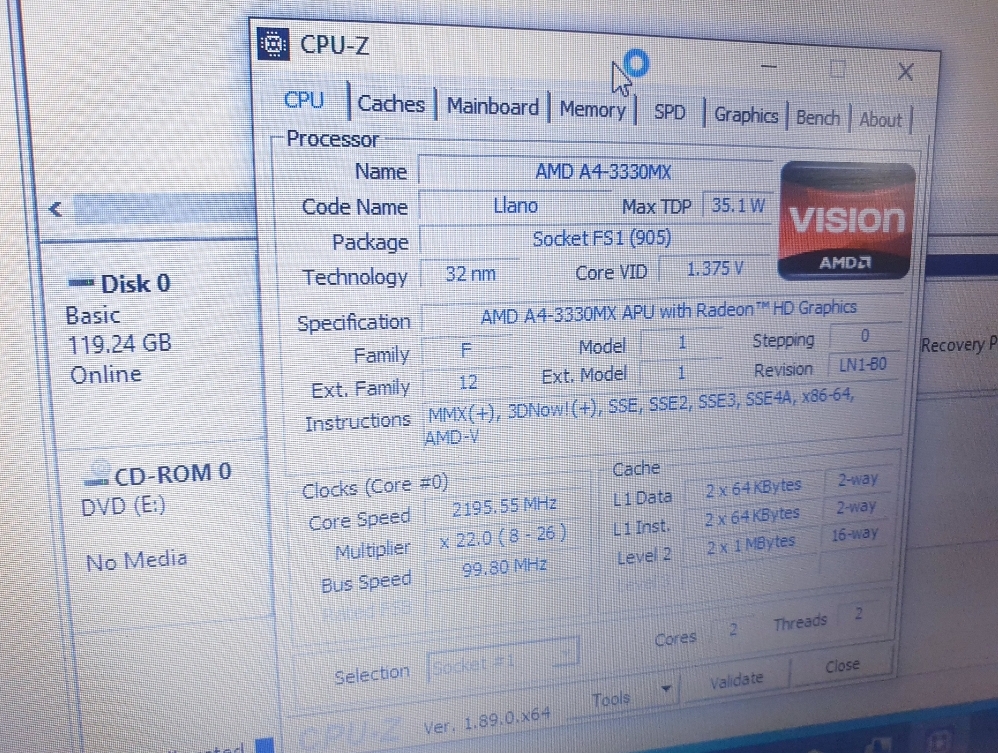Image resolution: width=998 pixels, height=753 pixels.
Task: Click the blue taskbar icon at screen bottom
Action: pos(262,744)
